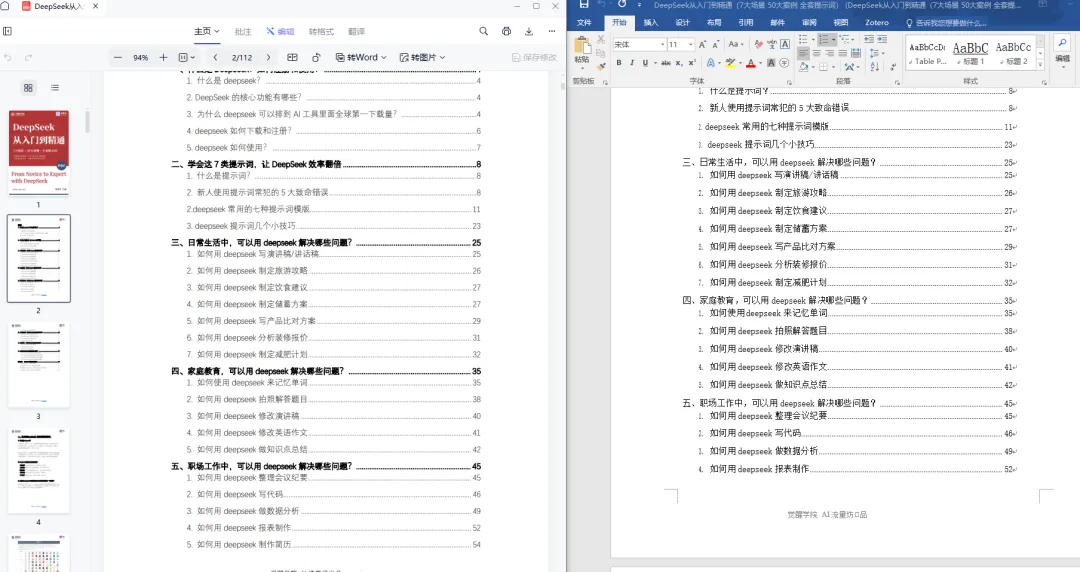Toggle Underline formatting in Word
The height and width of the screenshot is (572, 1080).
click(645, 63)
